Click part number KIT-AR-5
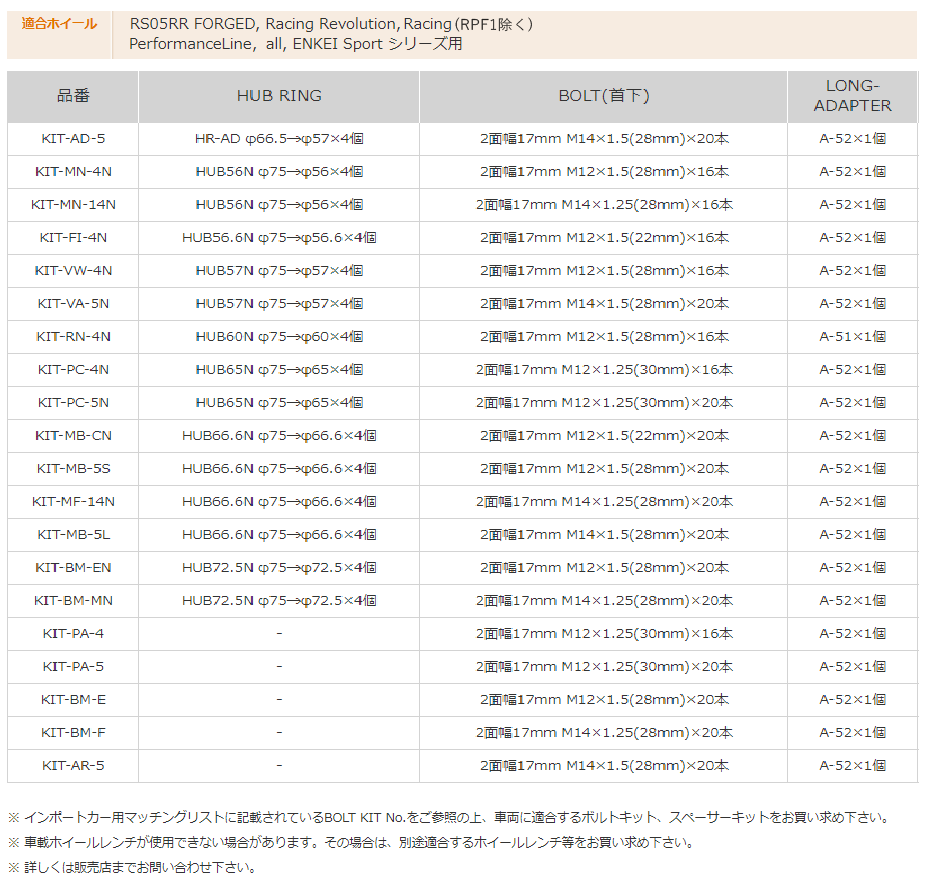The width and height of the screenshot is (929, 881). point(73,766)
